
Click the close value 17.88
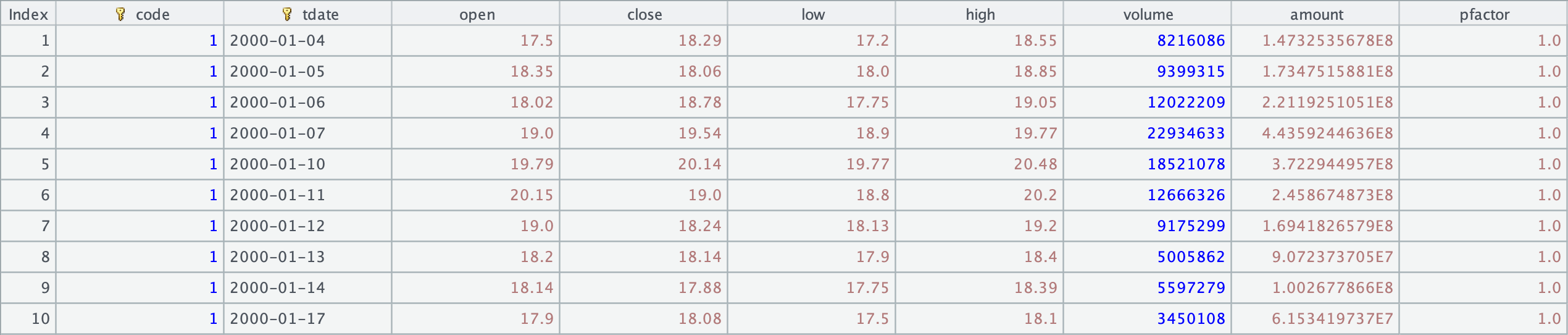699,288
